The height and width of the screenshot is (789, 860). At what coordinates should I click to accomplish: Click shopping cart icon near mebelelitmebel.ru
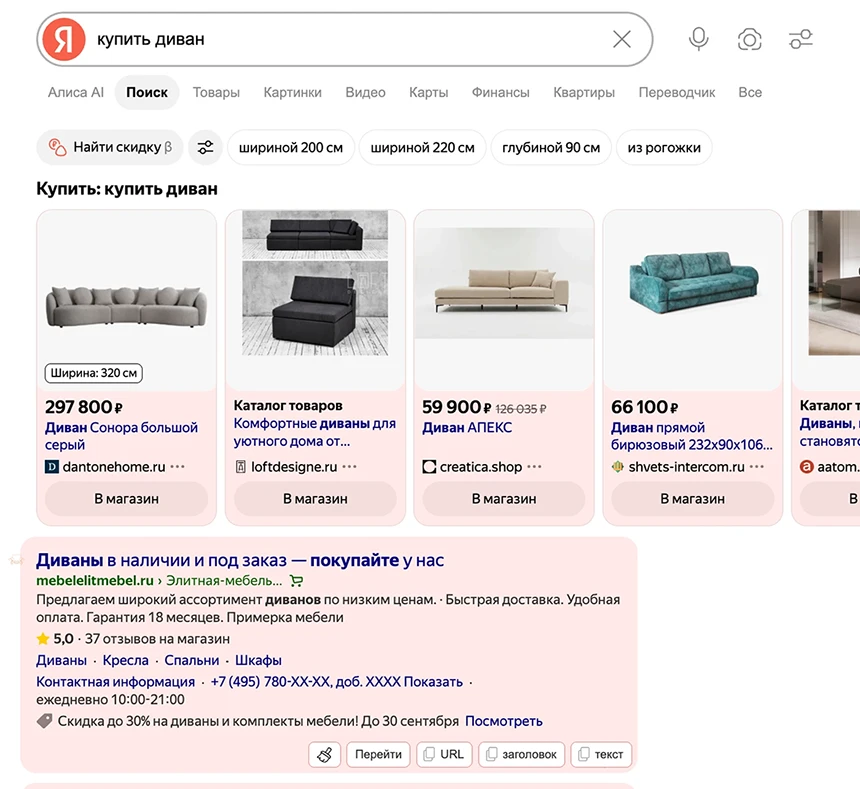point(296,581)
